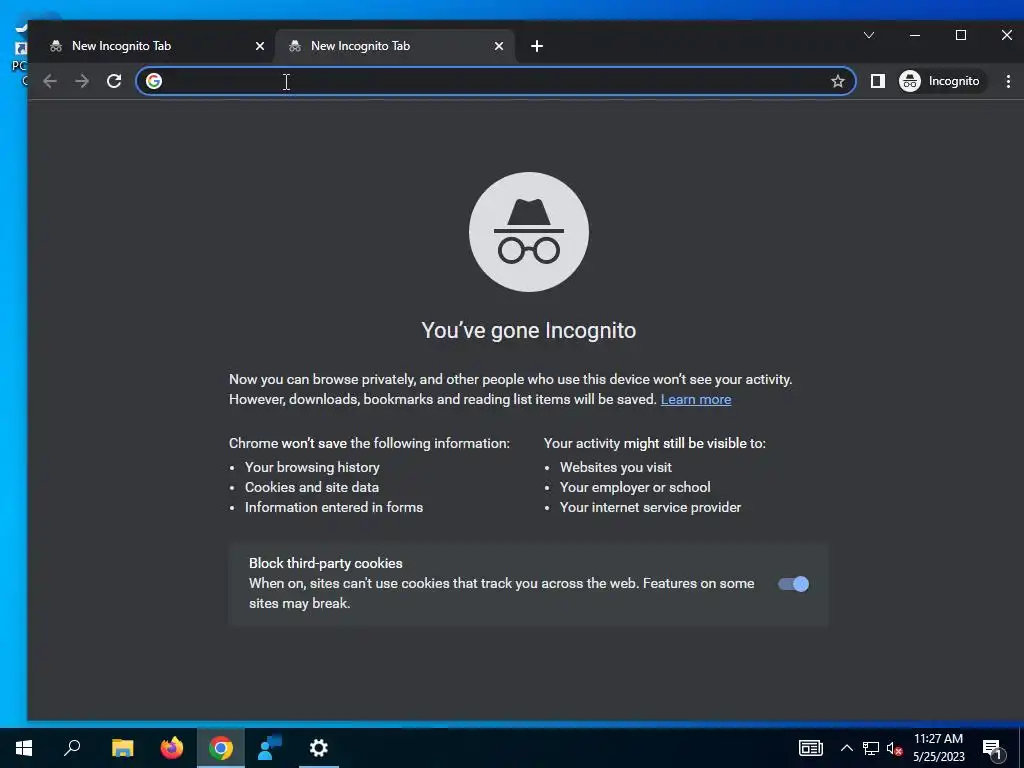Click "Information entered in forms" text

(334, 507)
